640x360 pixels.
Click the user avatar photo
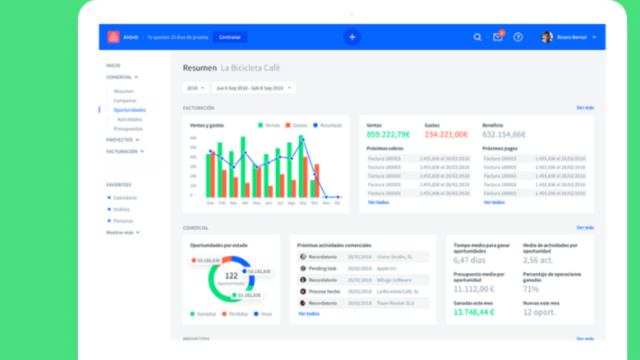pyautogui.click(x=547, y=37)
